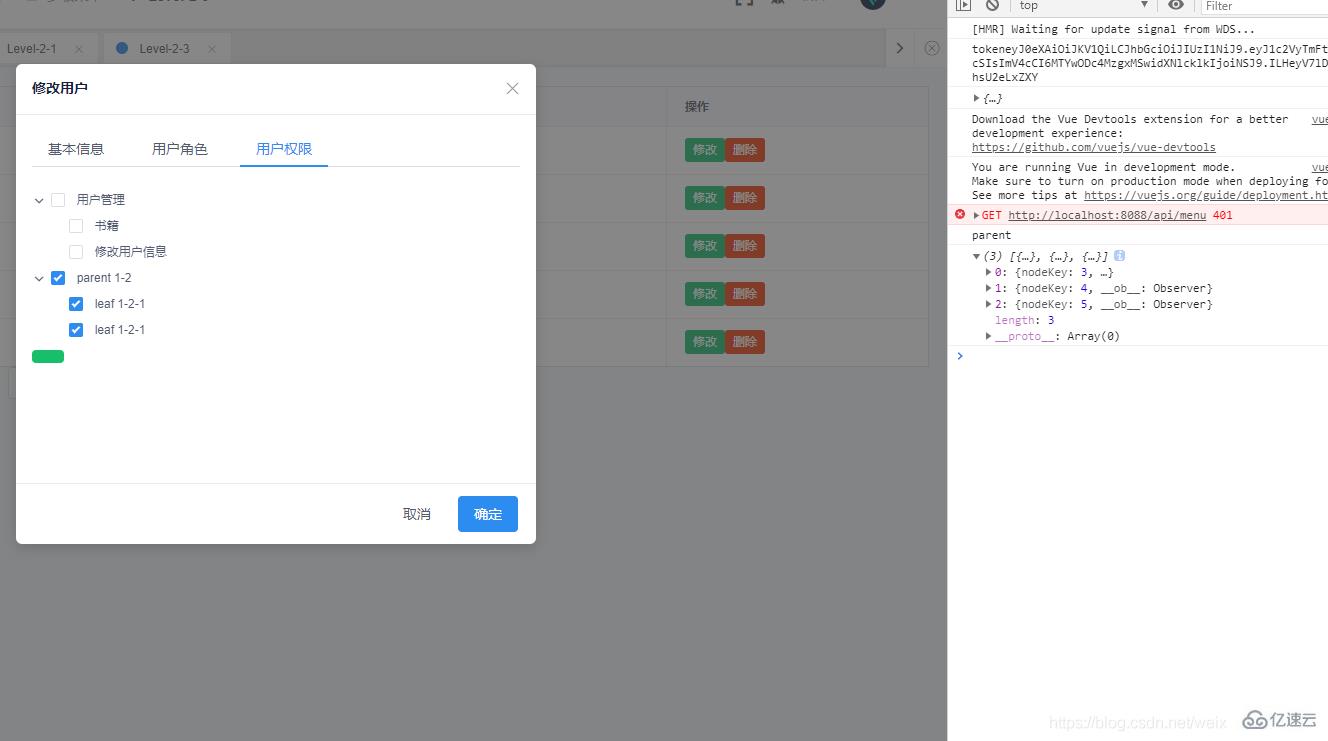
Task: Click the blue info icon next to the (3) array
Action: pos(1120,256)
